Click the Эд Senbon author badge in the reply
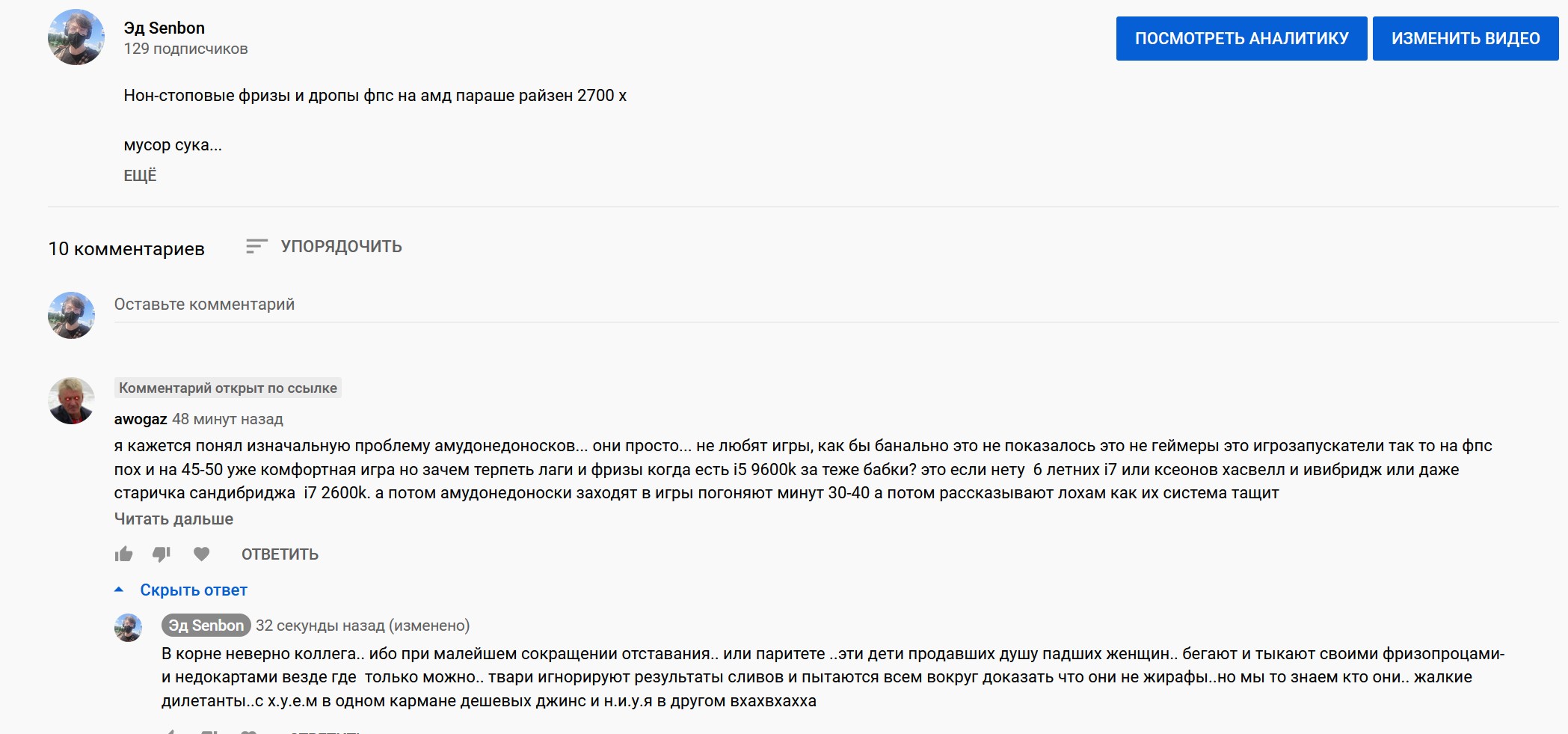This screenshot has width=1568, height=734. 206,626
